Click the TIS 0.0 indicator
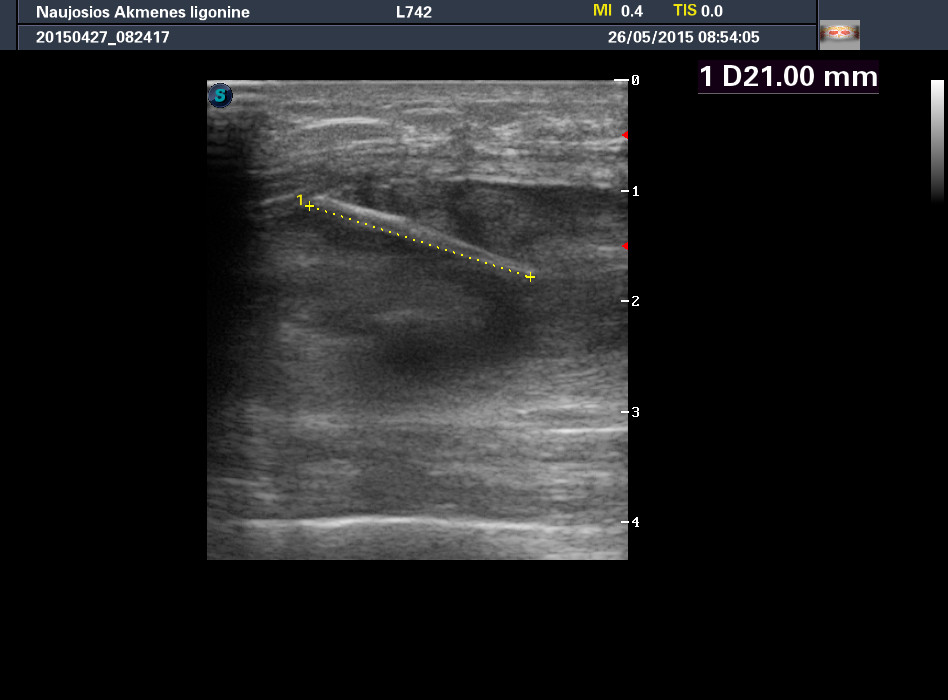948x700 pixels. [698, 11]
